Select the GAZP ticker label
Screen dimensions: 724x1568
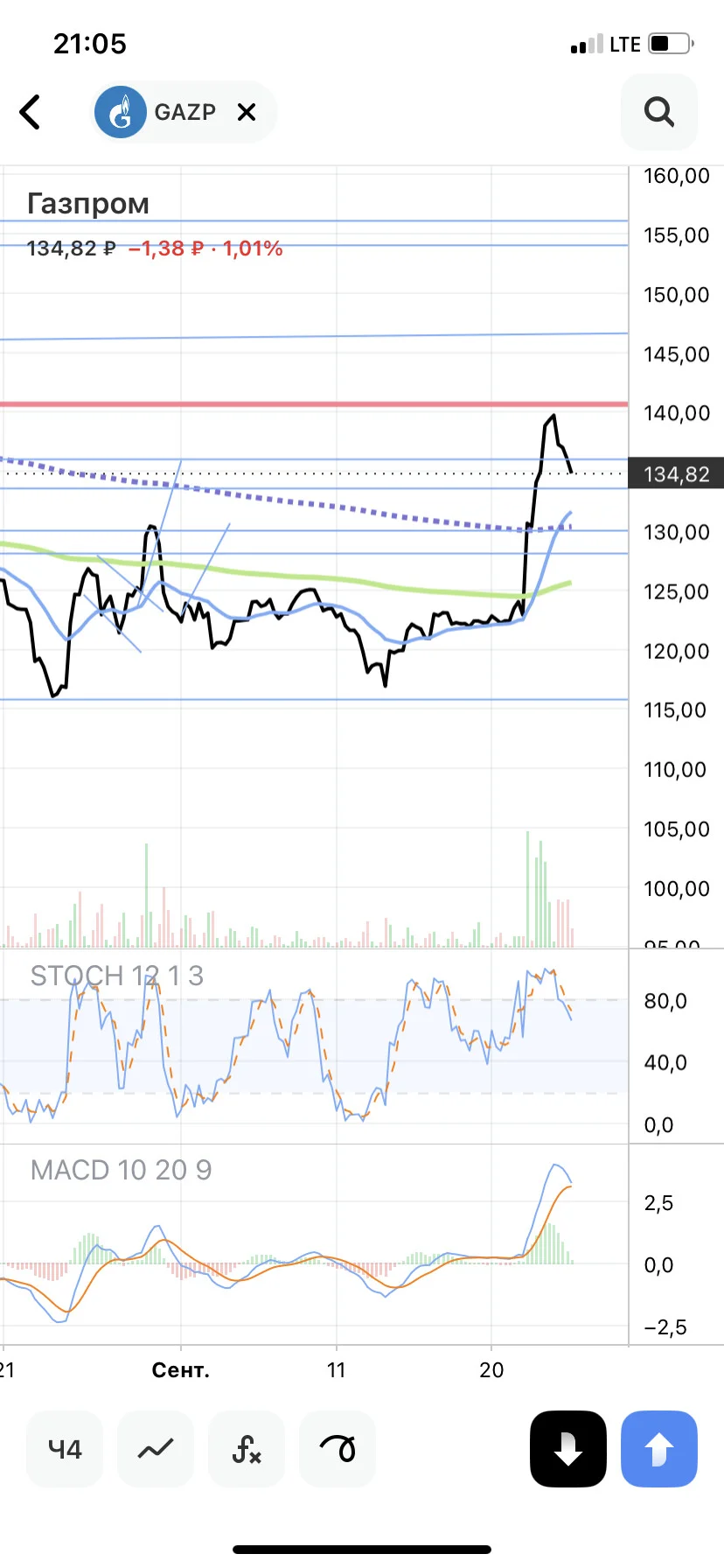[x=184, y=112]
